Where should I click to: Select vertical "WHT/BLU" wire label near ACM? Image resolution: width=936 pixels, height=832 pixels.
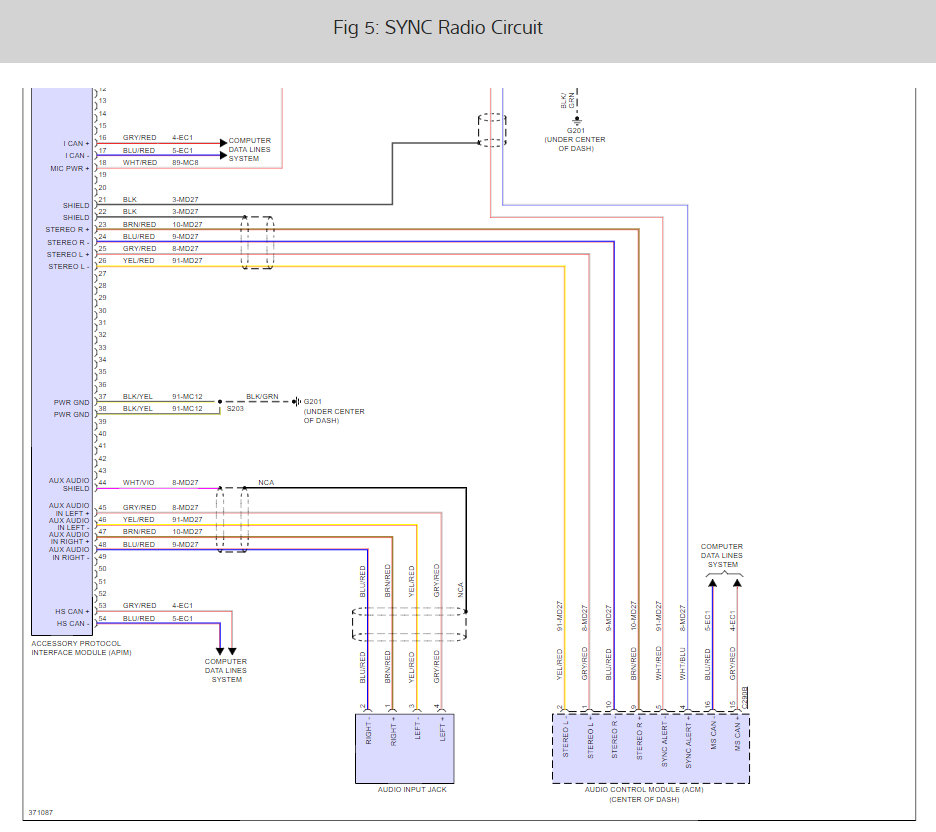click(682, 664)
